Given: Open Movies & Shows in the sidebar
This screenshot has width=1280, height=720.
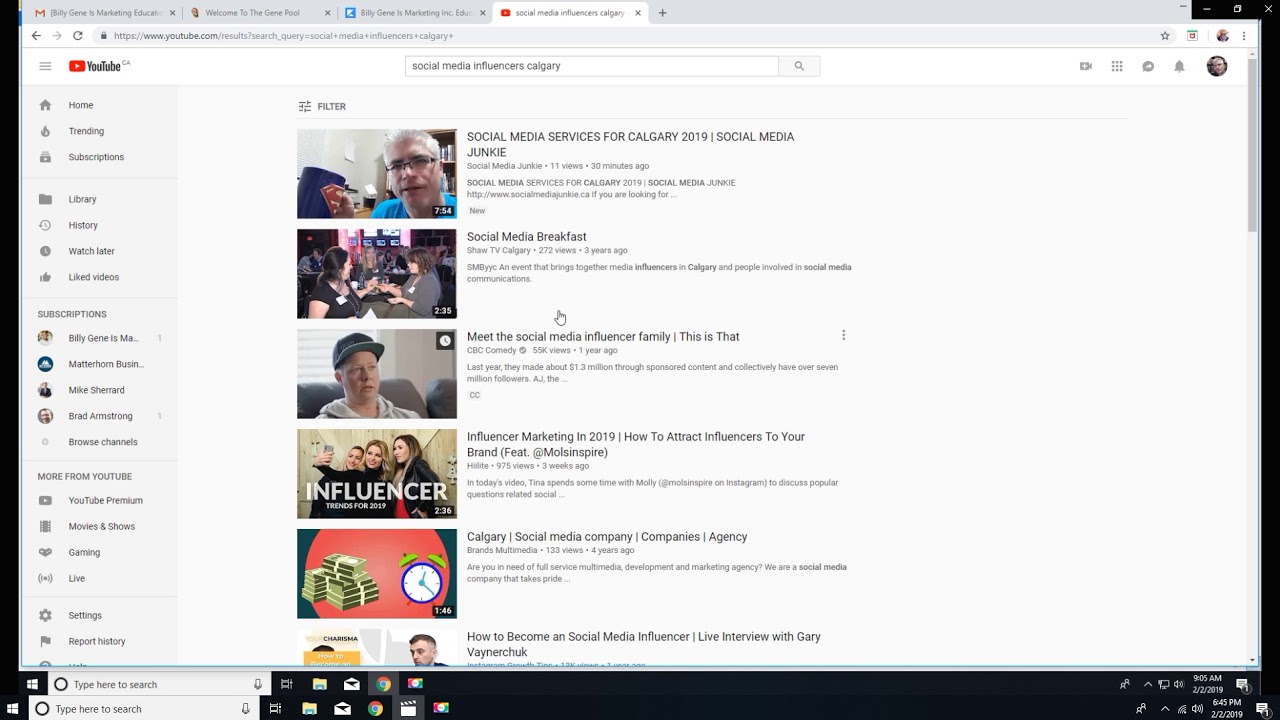Looking at the screenshot, I should pyautogui.click(x=100, y=526).
